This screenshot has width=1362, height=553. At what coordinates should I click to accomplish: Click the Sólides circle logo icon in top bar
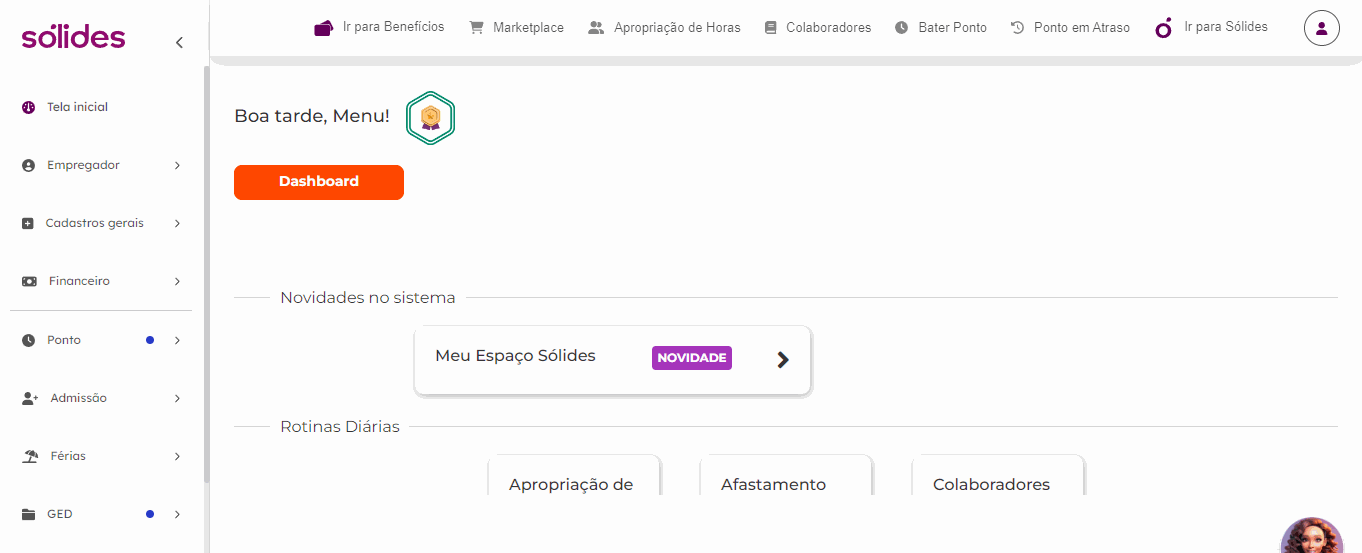[1163, 28]
